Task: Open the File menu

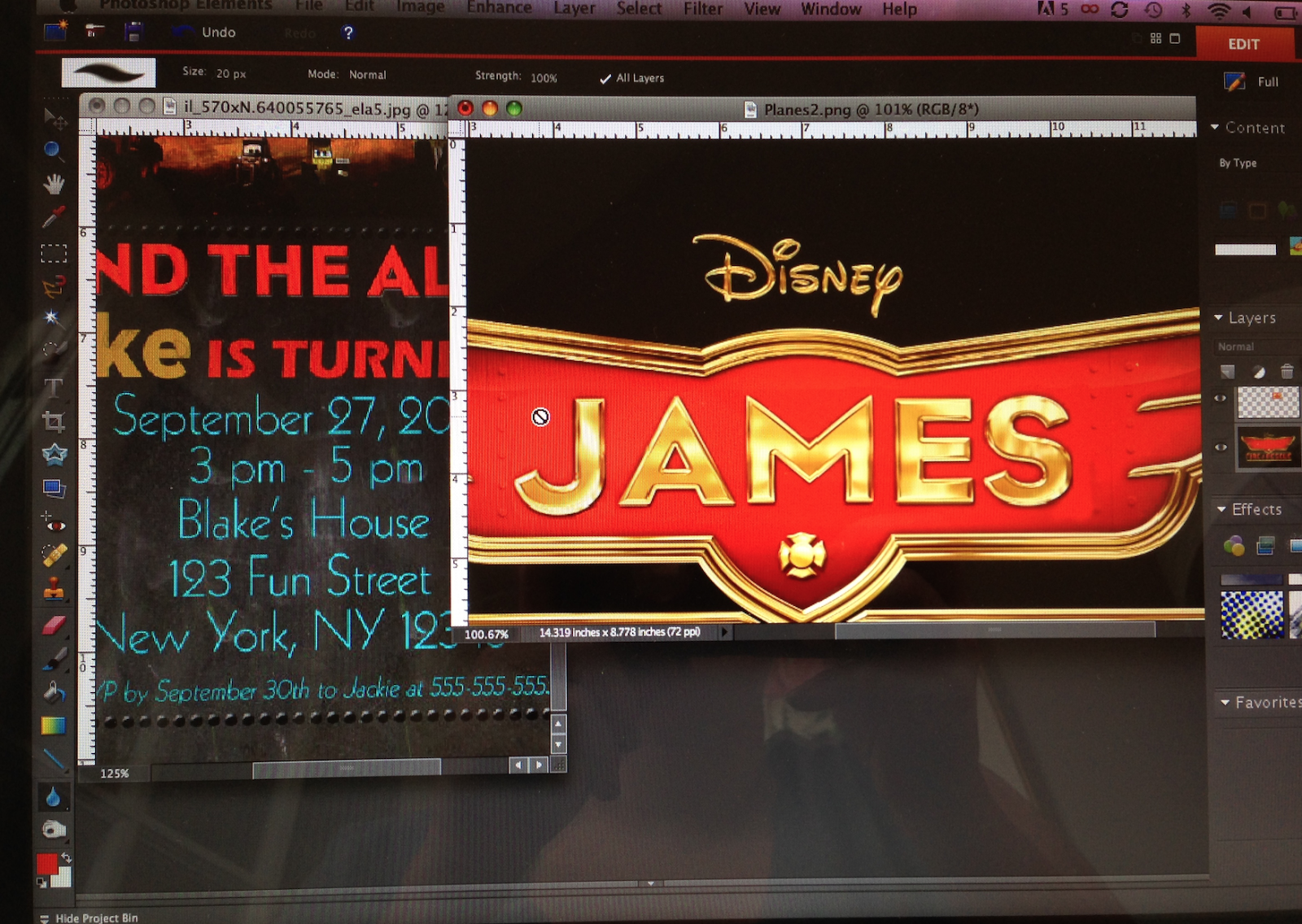Action: click(x=308, y=6)
